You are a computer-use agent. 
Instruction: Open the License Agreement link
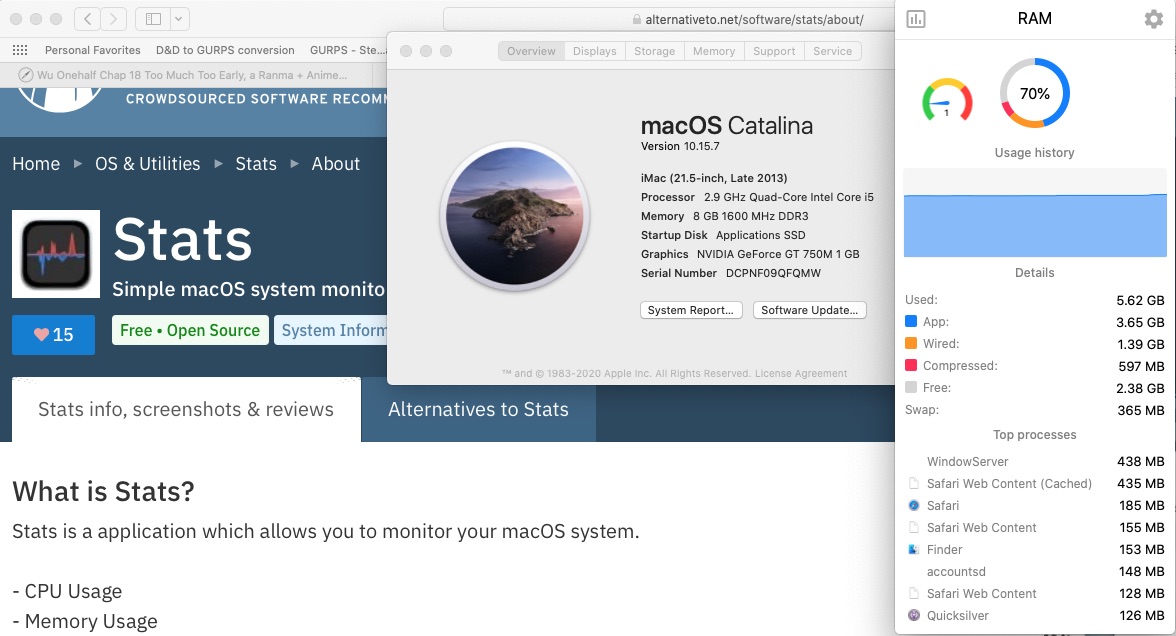point(801,374)
